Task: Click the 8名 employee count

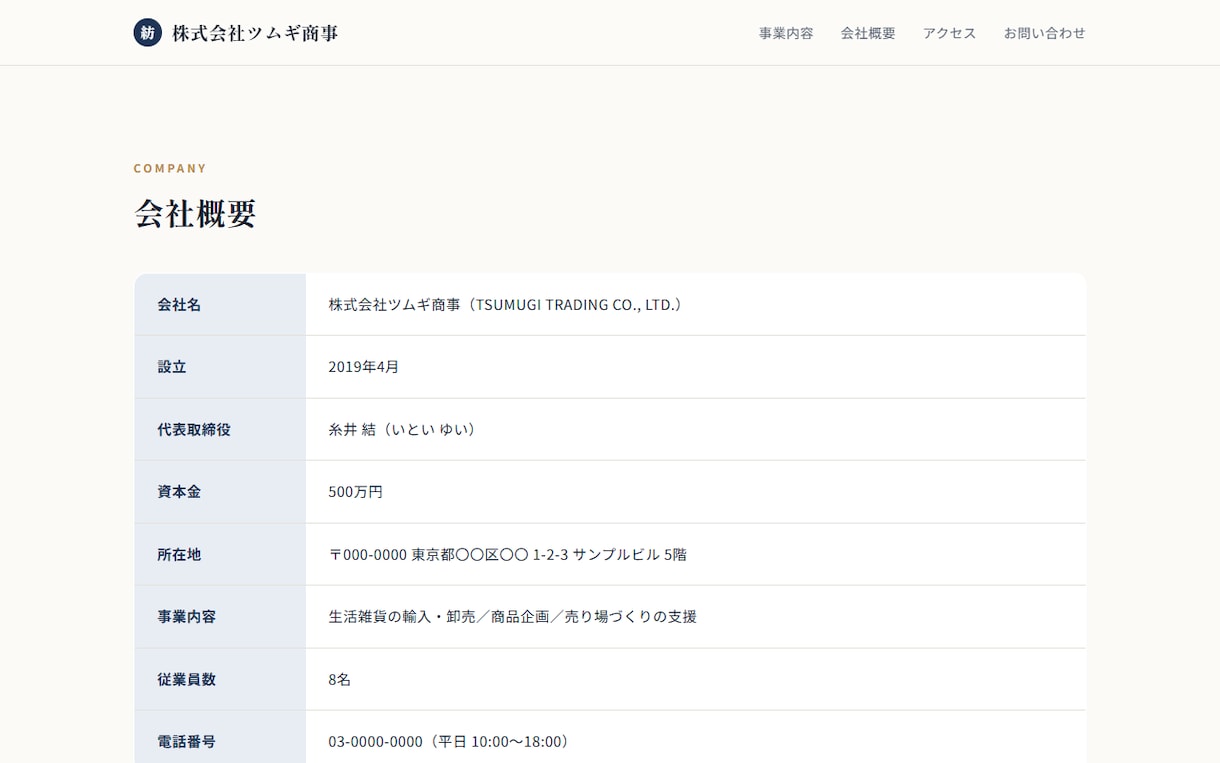Action: (340, 679)
